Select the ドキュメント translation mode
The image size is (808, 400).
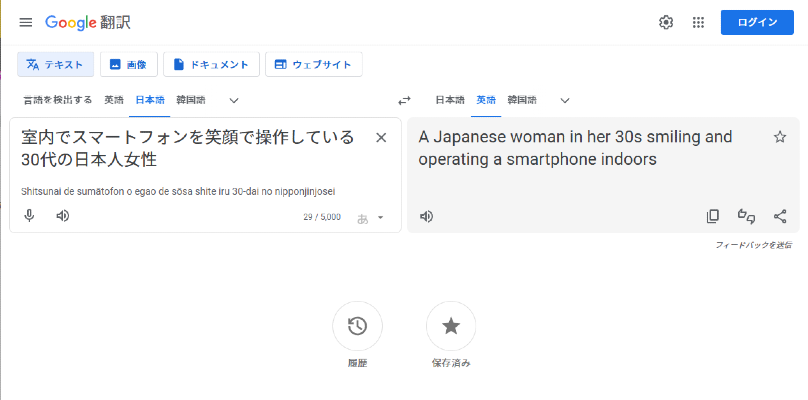[x=211, y=64]
